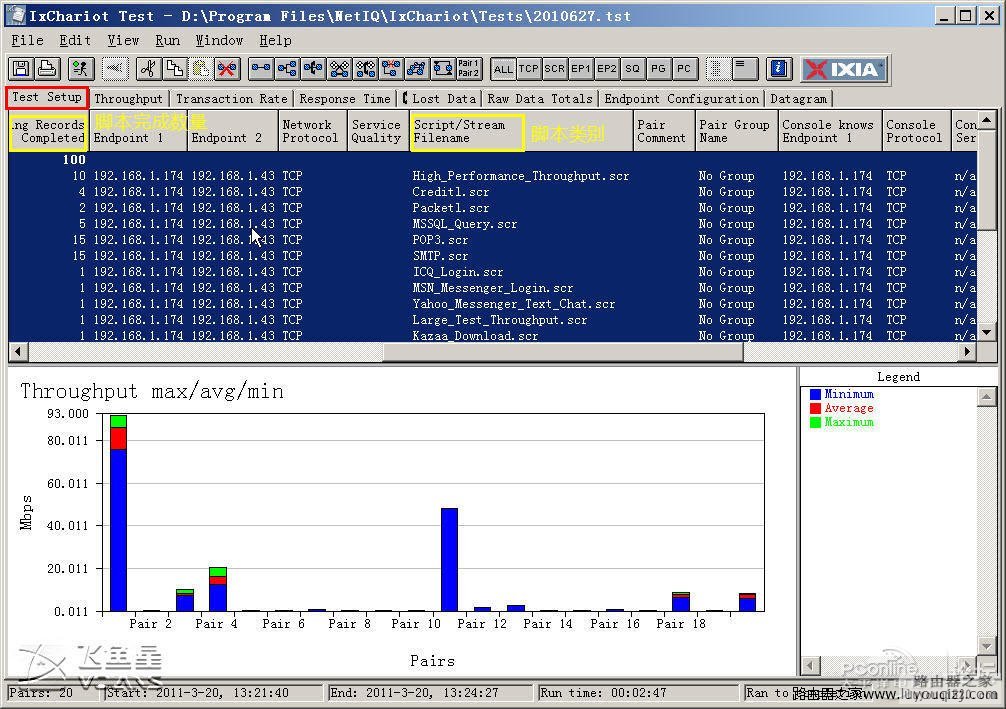Open the Window menu
1006x709 pixels.
[x=219, y=40]
